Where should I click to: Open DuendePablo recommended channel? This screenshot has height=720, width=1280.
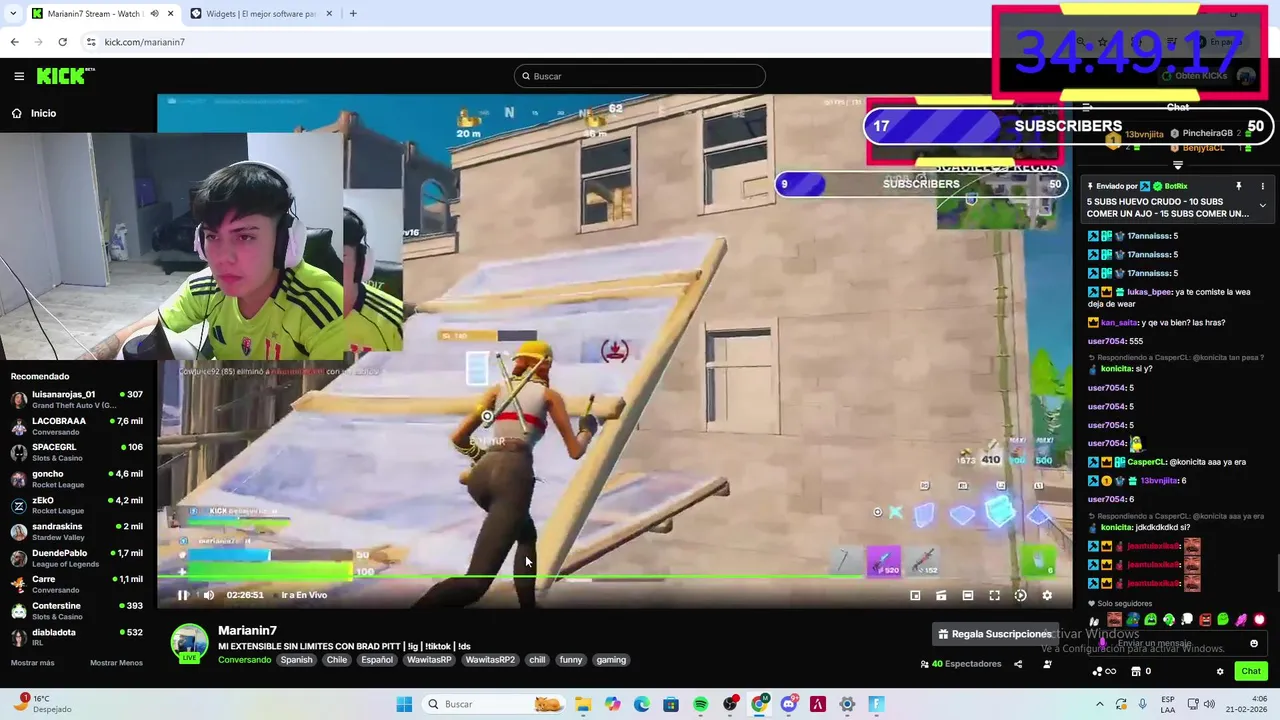(77, 558)
